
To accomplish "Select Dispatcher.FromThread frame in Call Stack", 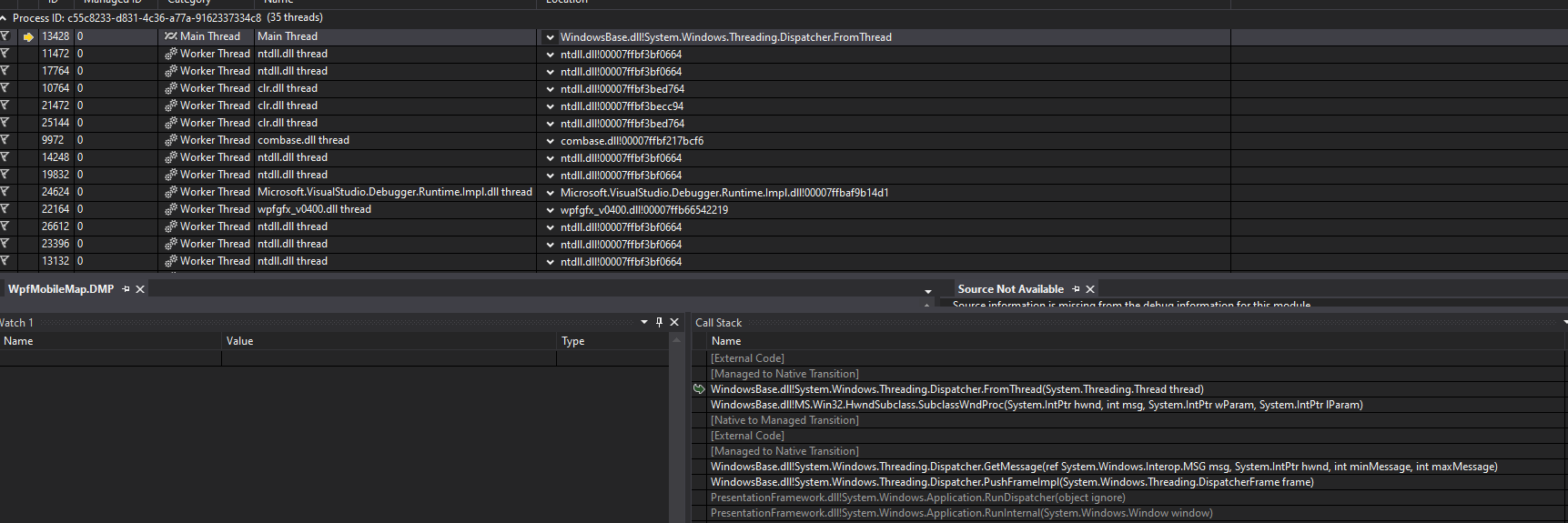I will coord(956,389).
